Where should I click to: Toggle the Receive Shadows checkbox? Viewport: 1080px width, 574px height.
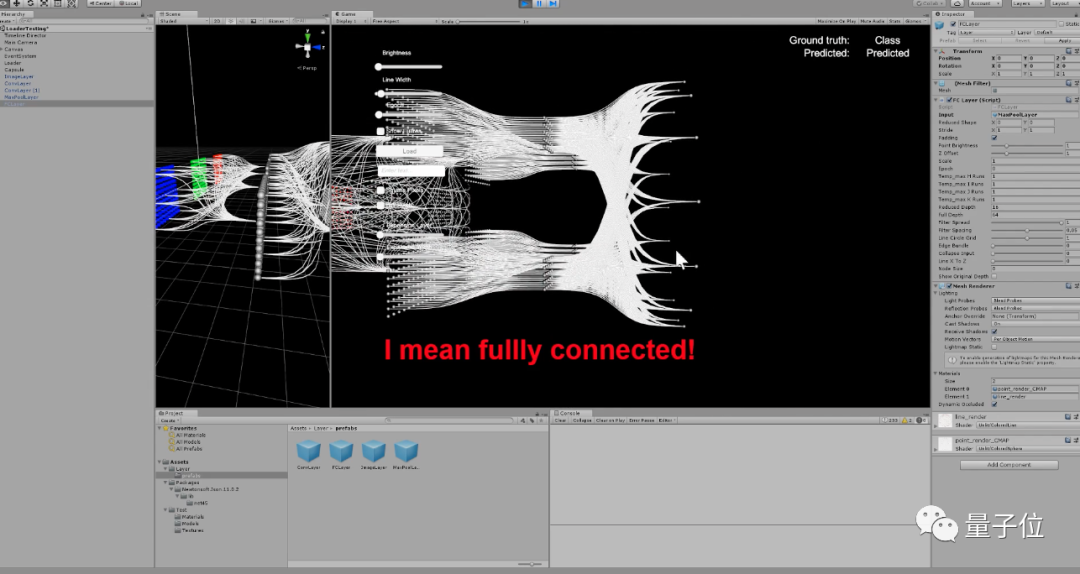click(994, 331)
